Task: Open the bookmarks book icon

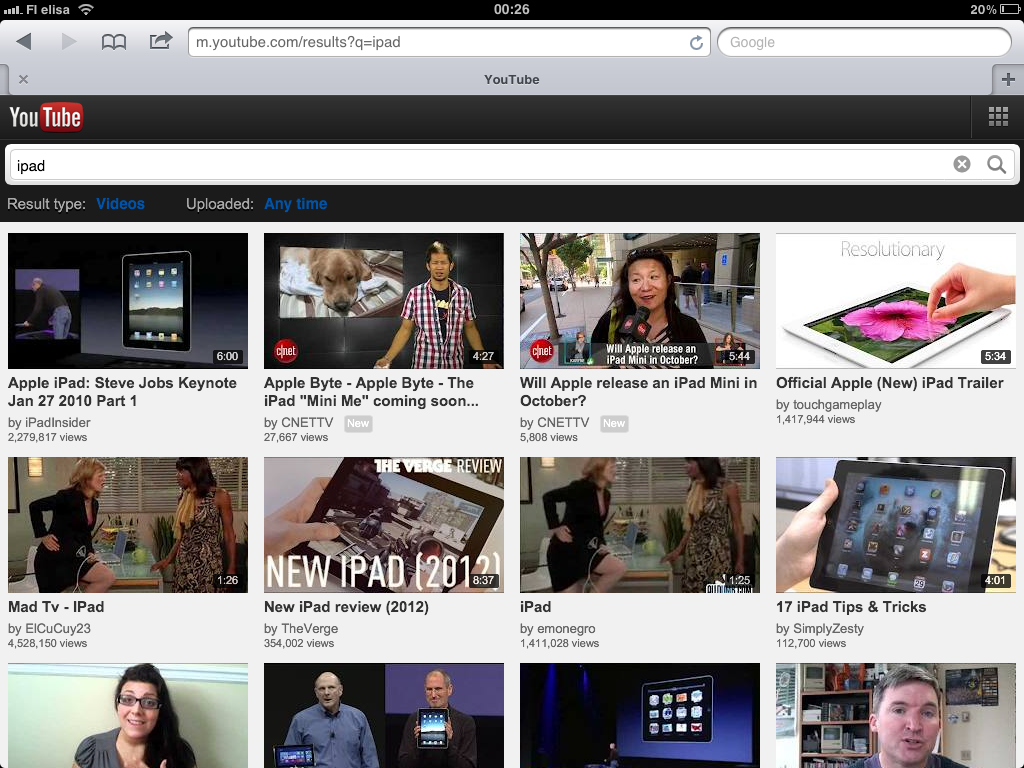Action: [114, 42]
